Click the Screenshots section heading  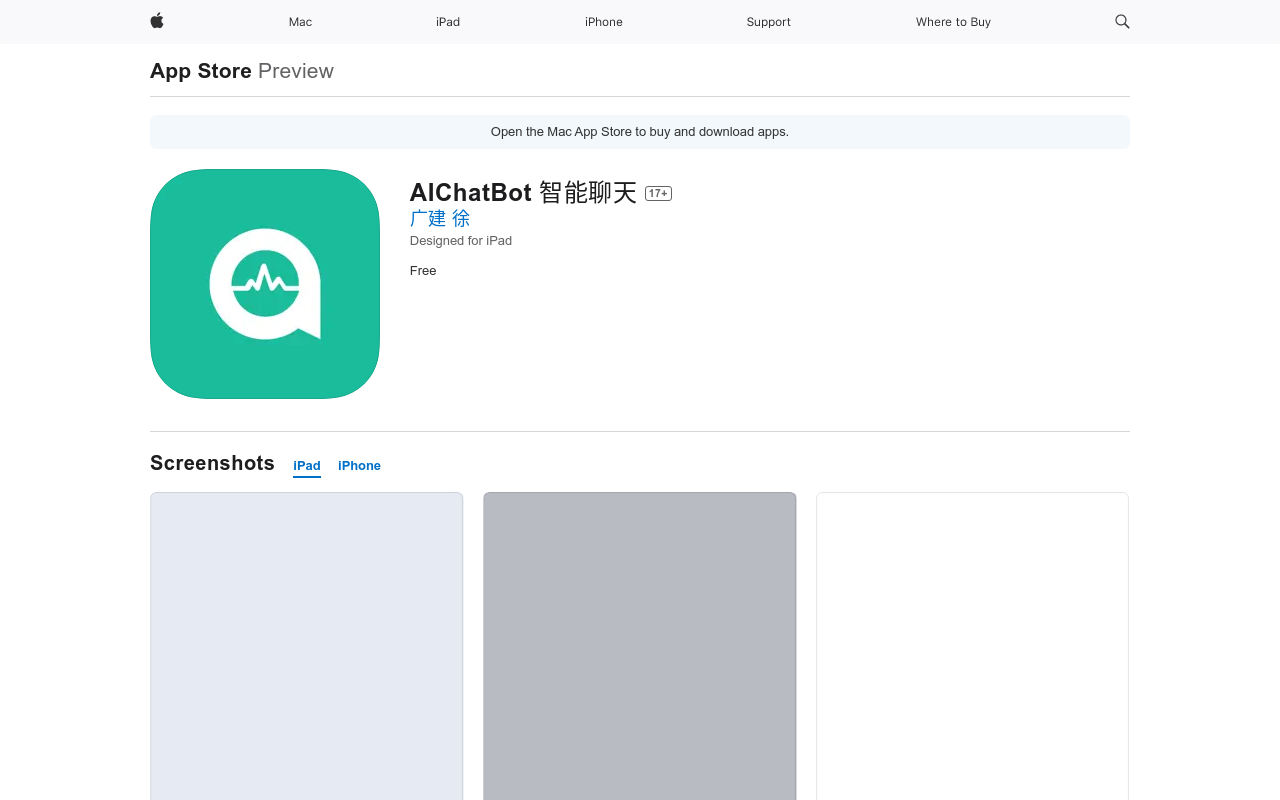point(212,463)
